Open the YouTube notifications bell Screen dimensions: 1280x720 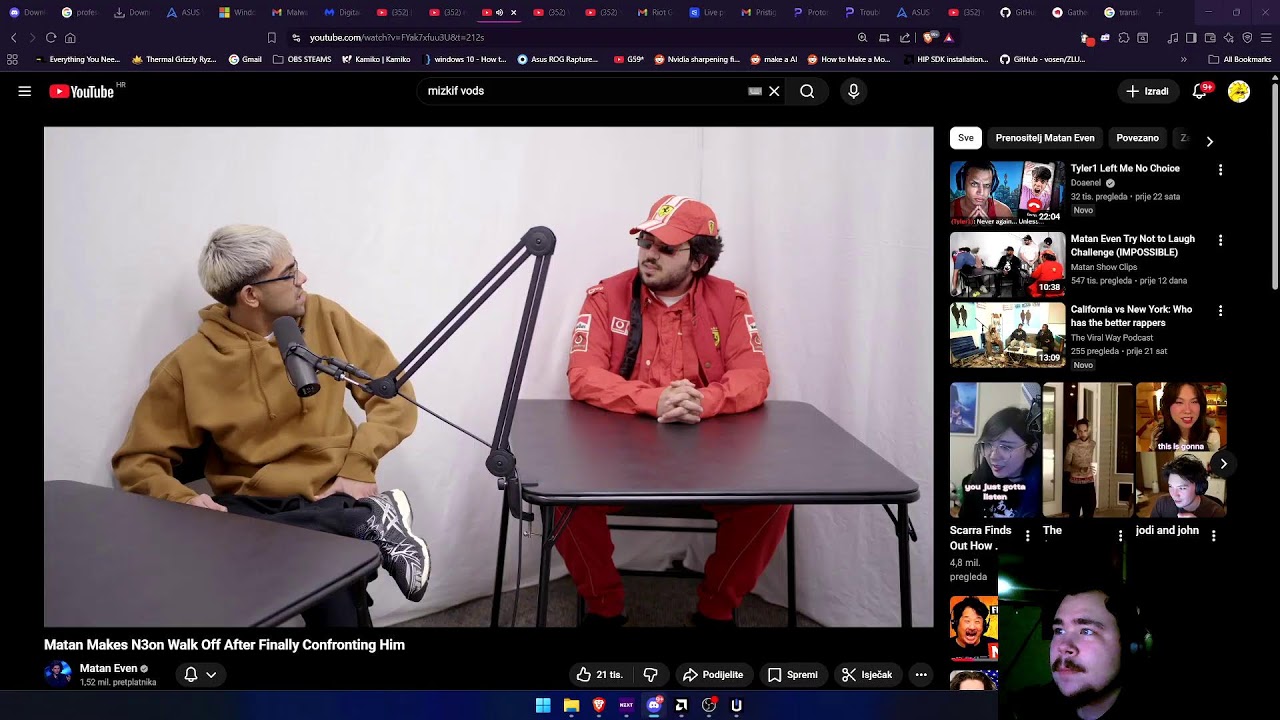pos(1200,91)
